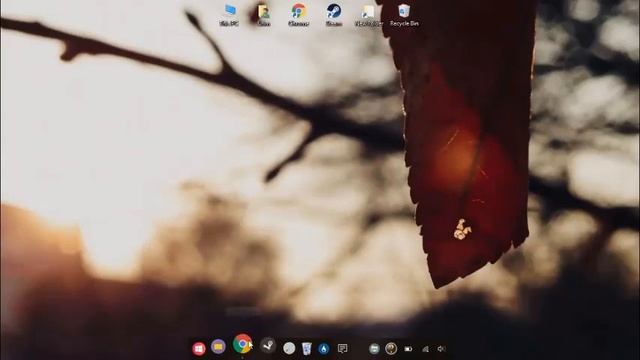640x360 pixels.
Task: Open the speaker volume tray icon
Action: point(441,349)
